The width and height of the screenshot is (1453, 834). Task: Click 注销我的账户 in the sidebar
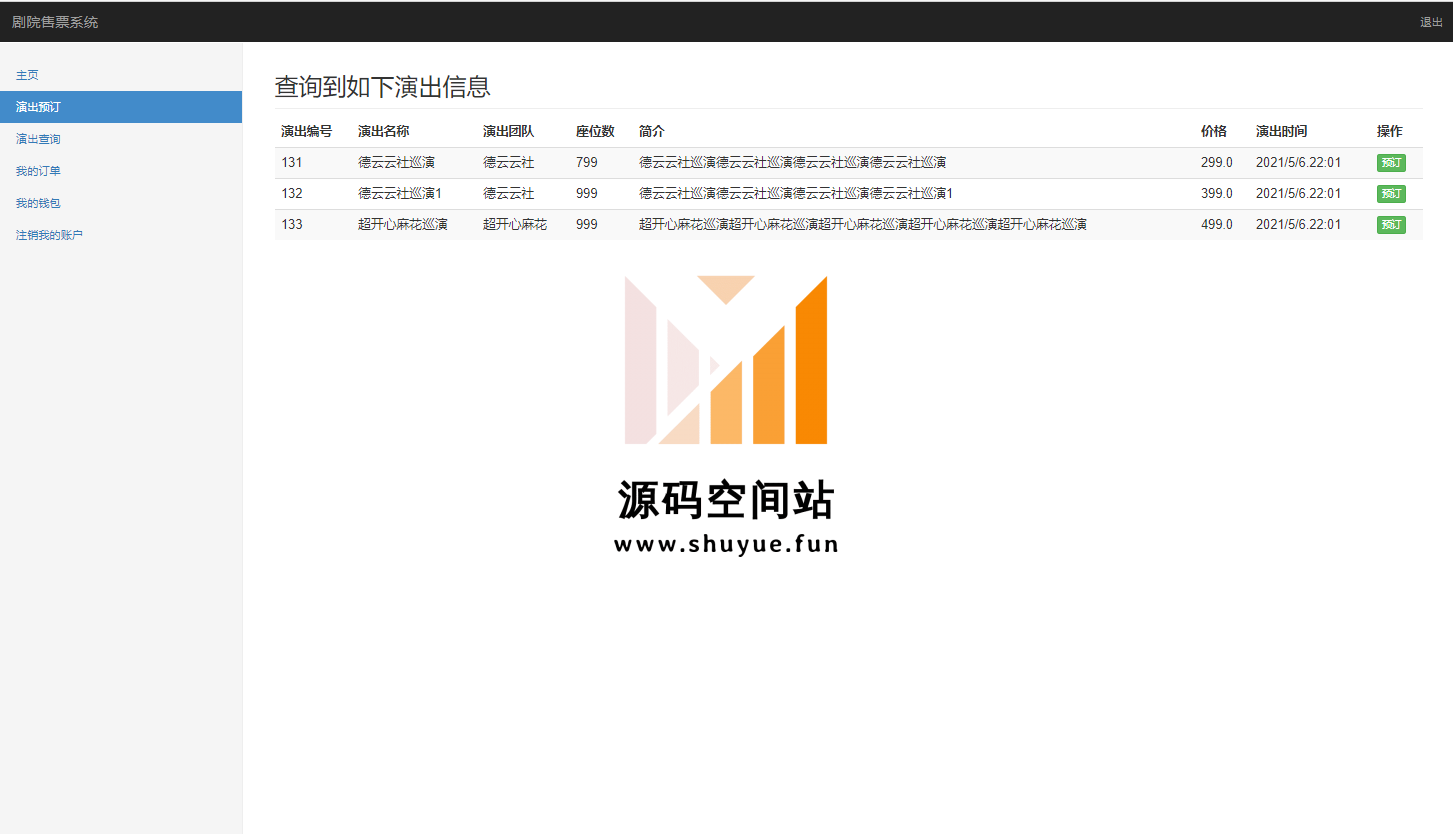pos(49,235)
